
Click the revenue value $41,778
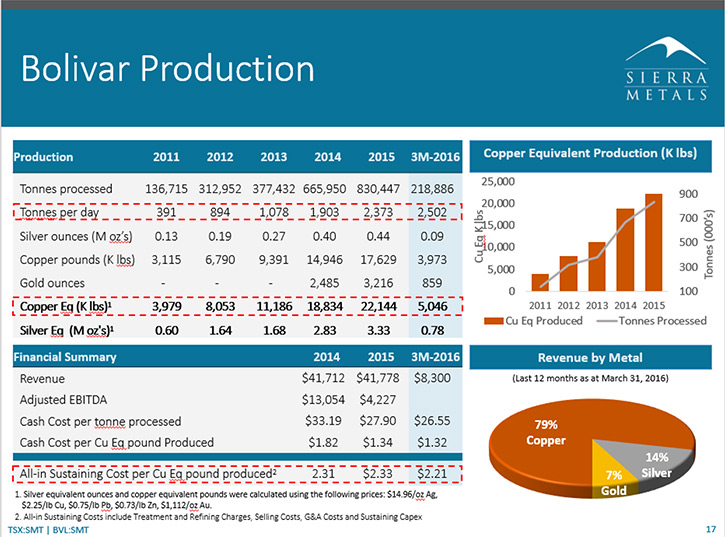tap(377, 378)
